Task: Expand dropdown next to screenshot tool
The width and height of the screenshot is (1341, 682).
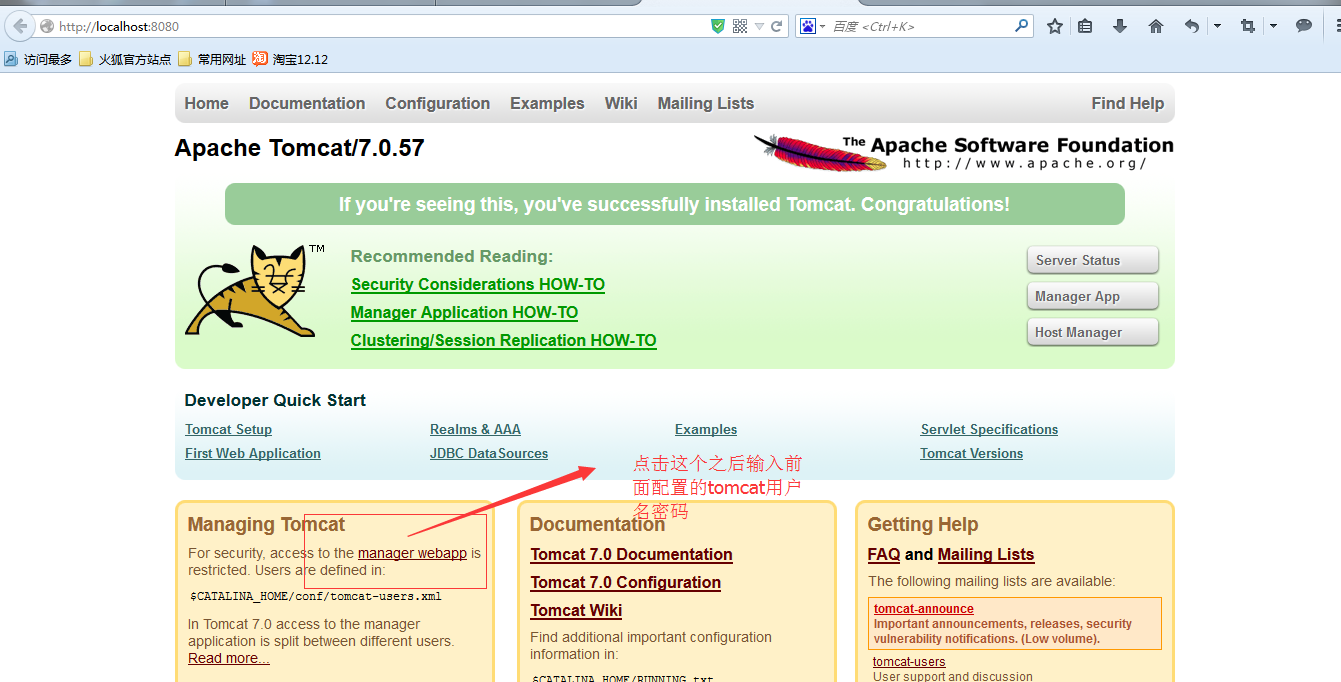Action: point(1273,26)
